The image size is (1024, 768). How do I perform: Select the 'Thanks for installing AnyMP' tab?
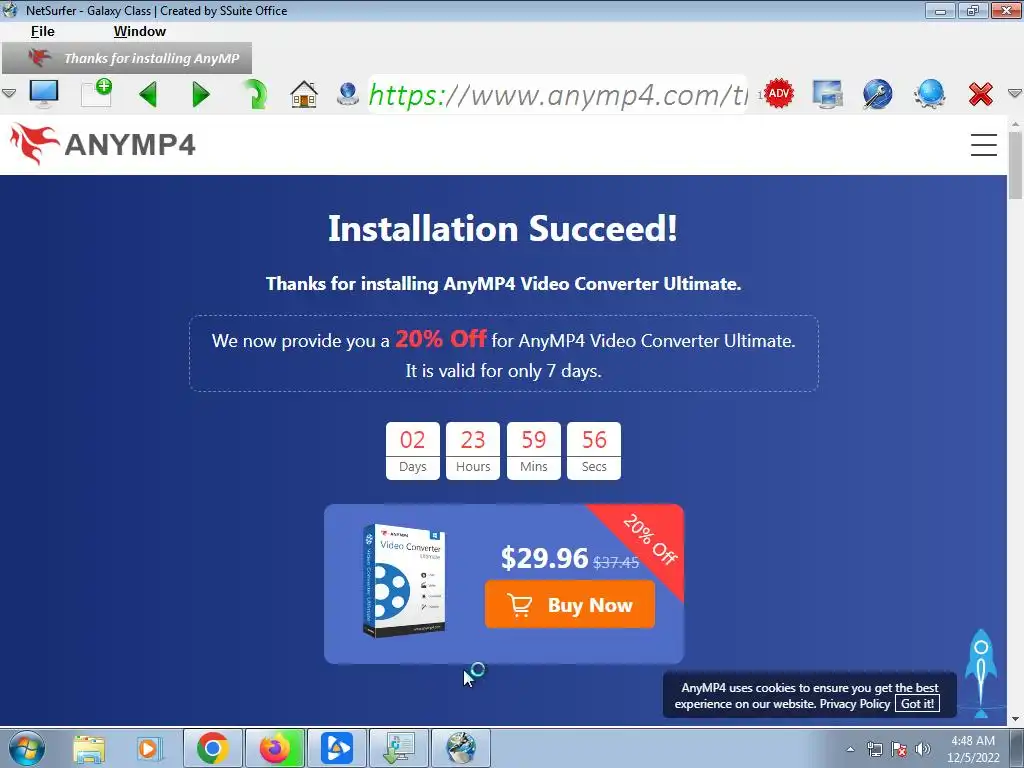click(127, 58)
